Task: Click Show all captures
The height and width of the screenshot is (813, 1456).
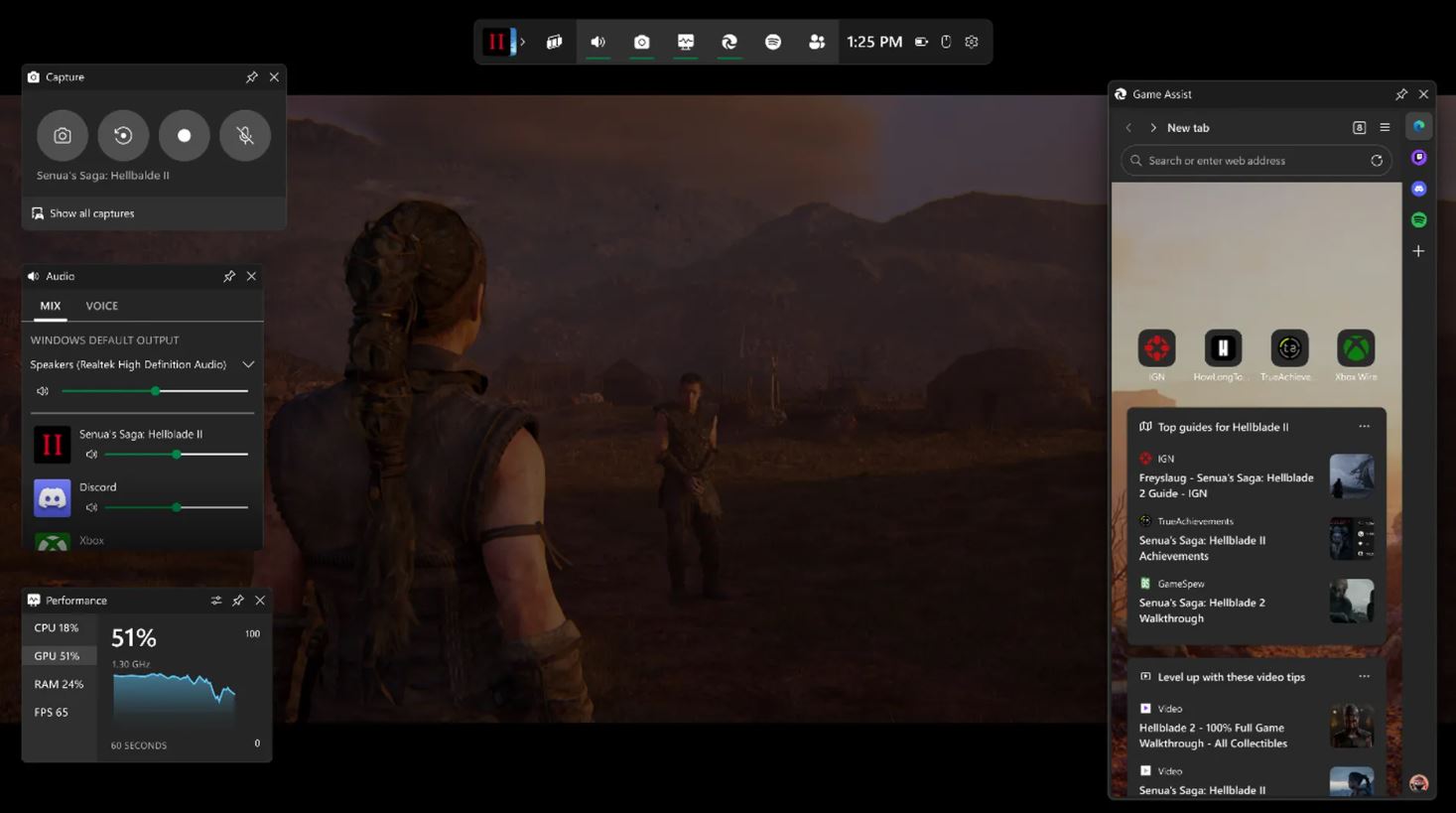Action: click(91, 213)
